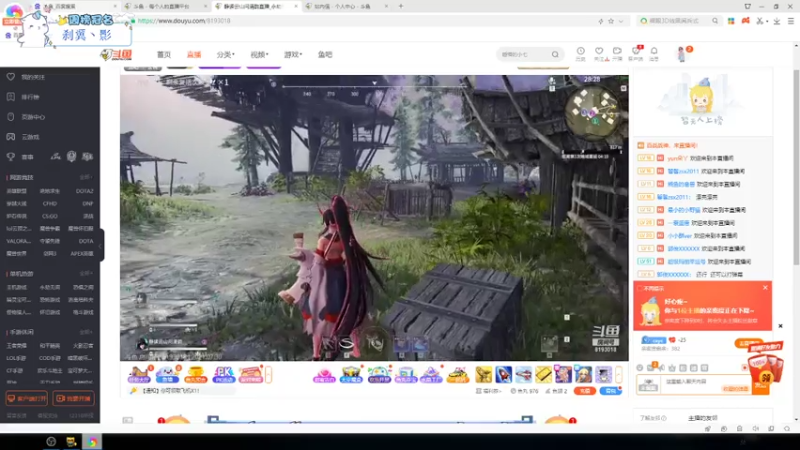Open the CFHD category link
Image resolution: width=800 pixels, height=450 pixels.
click(50, 204)
